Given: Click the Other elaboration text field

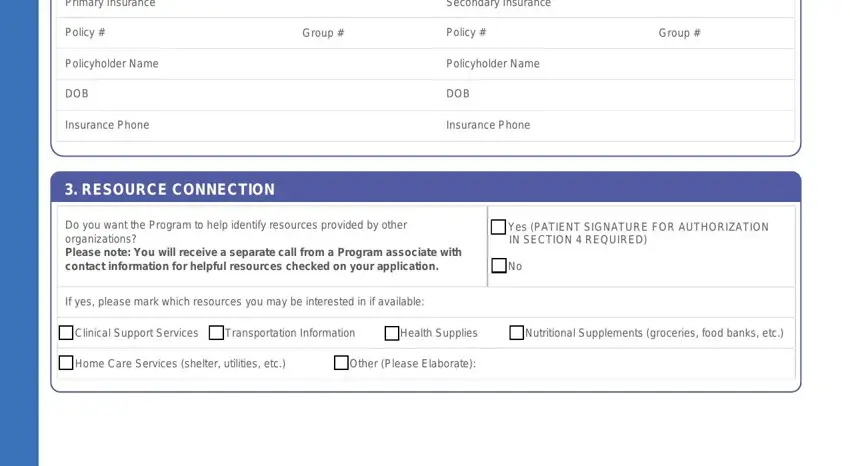Looking at the screenshot, I should click(634, 364).
